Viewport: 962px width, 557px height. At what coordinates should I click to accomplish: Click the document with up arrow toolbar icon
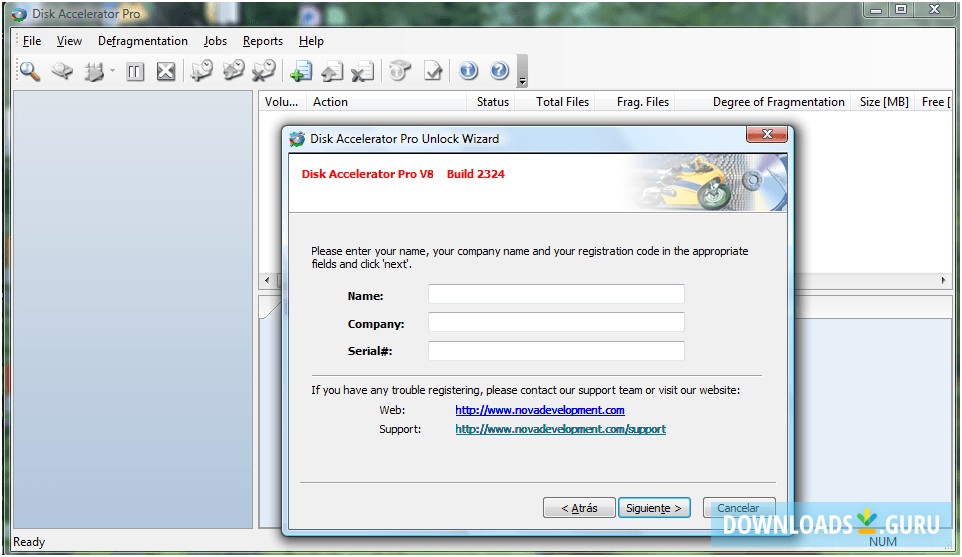coord(332,72)
